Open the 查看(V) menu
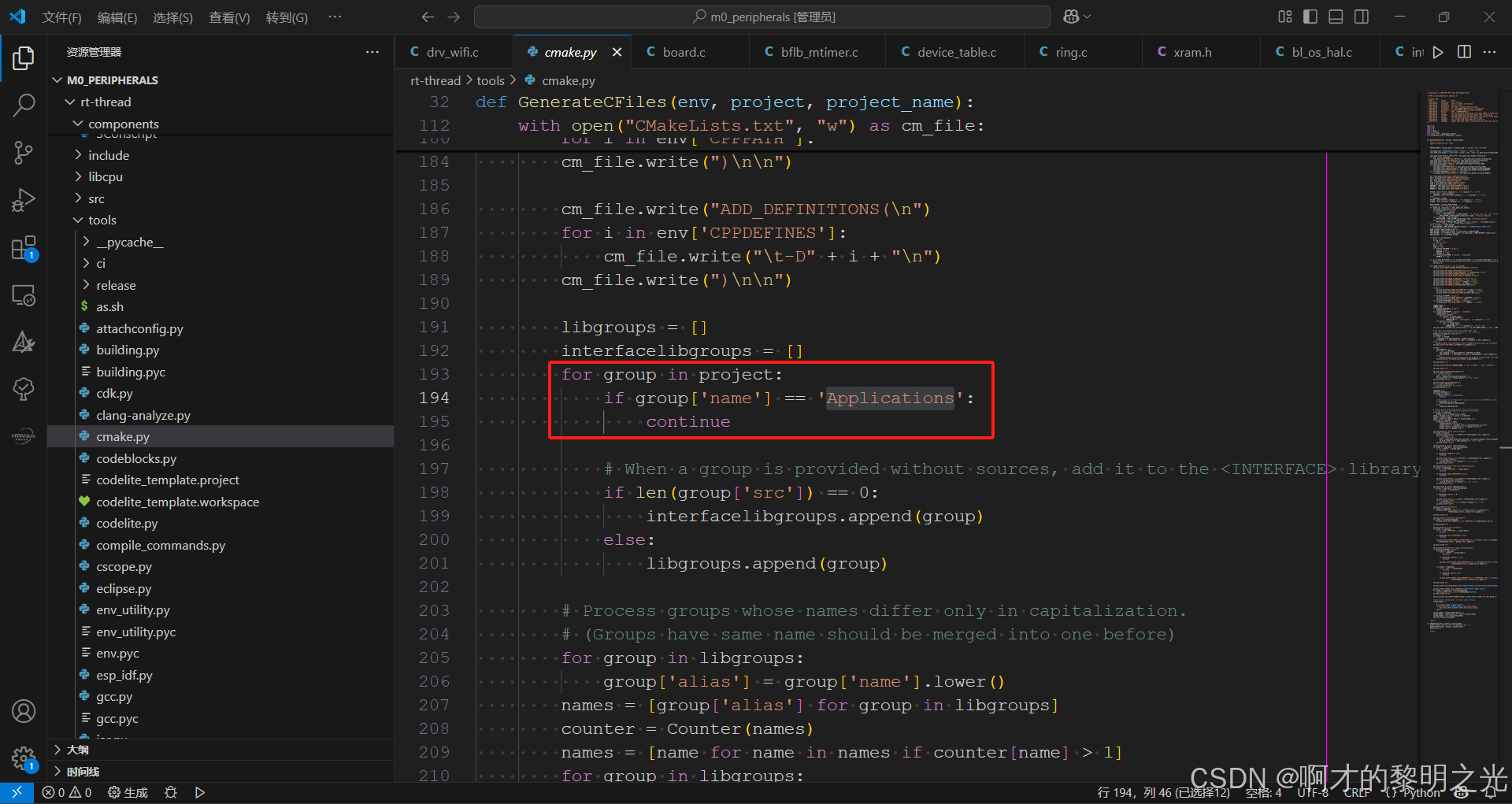The width and height of the screenshot is (1512, 804). (x=228, y=17)
